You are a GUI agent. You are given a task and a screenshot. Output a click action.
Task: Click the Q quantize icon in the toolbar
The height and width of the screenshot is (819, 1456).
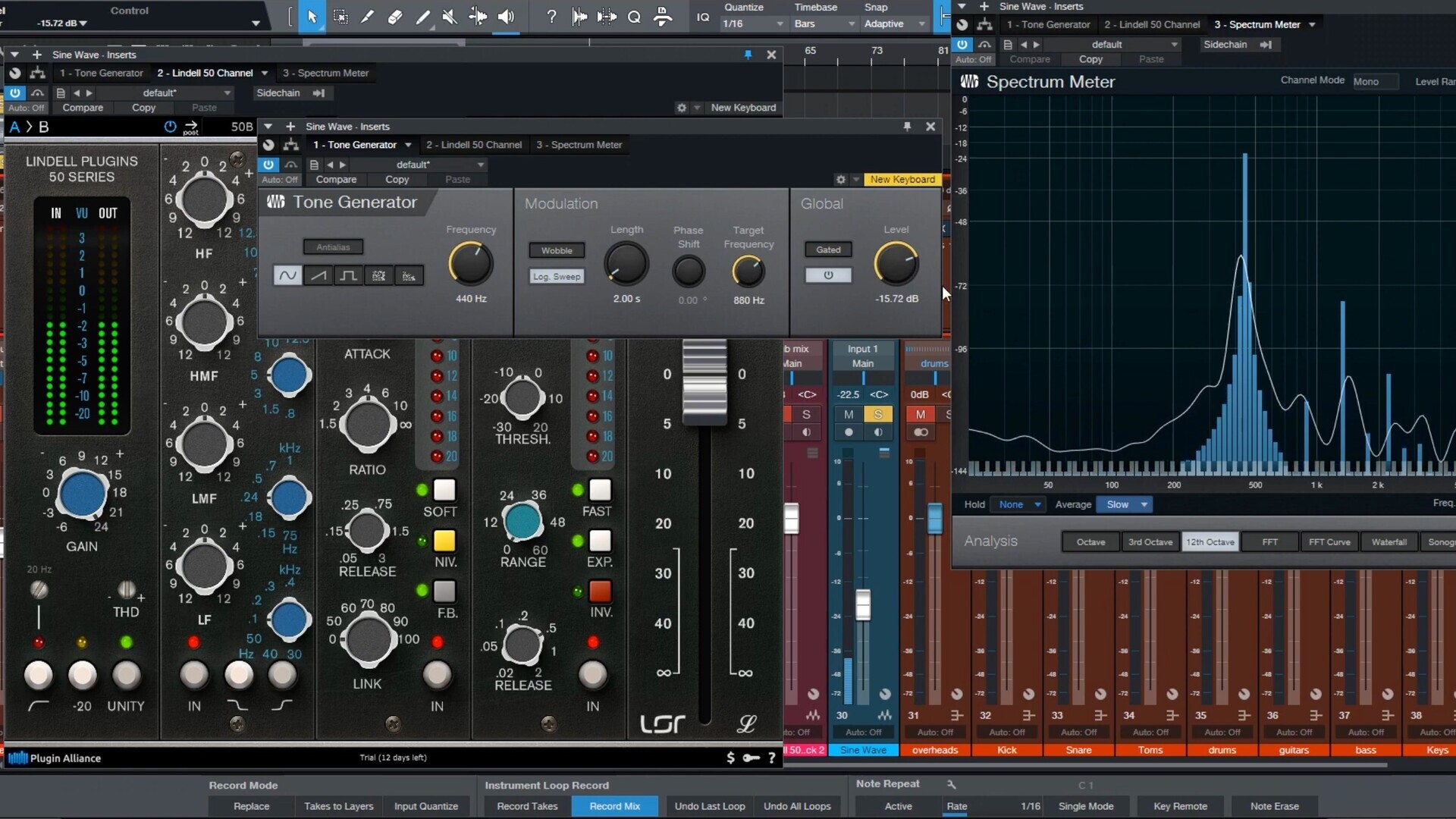634,17
